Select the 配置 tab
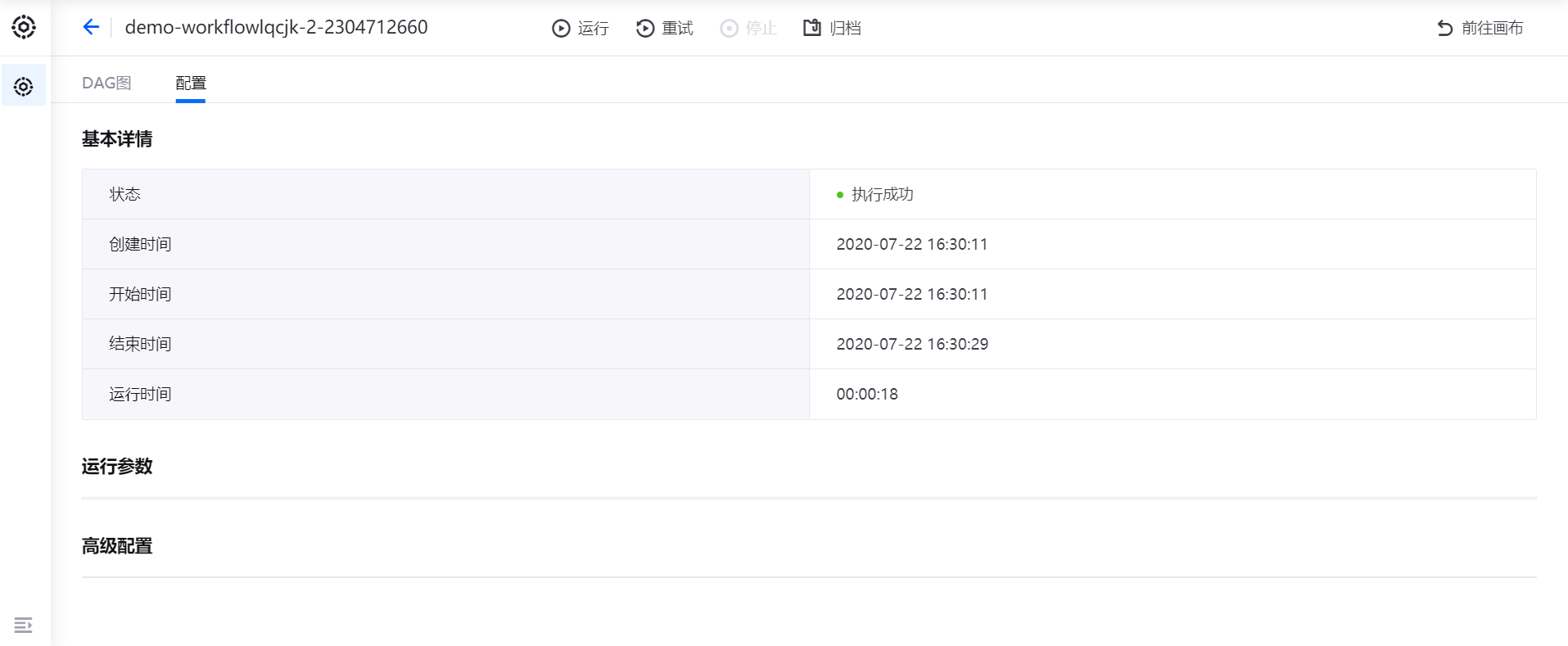 191,83
